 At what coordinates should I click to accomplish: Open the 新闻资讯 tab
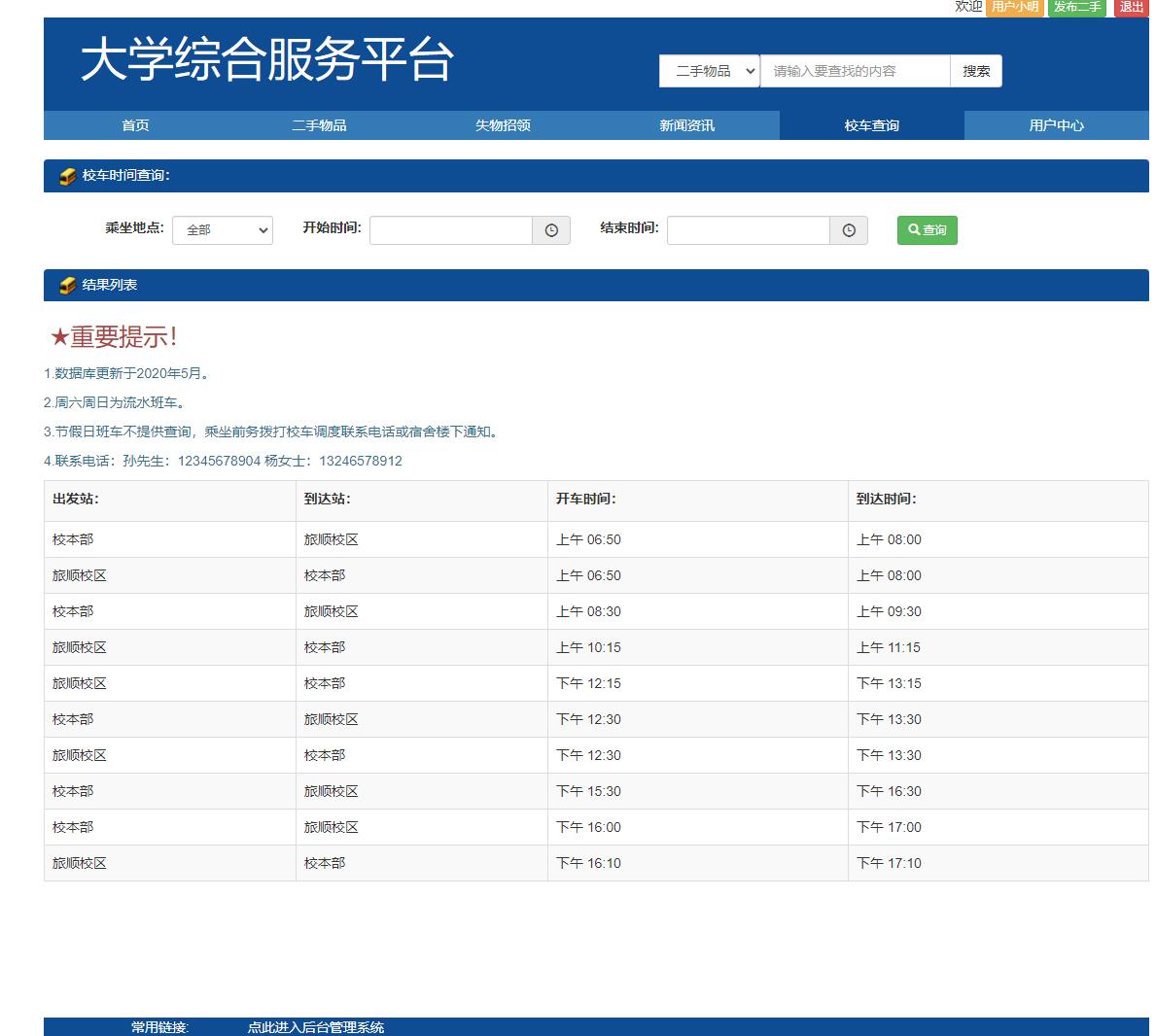click(686, 125)
